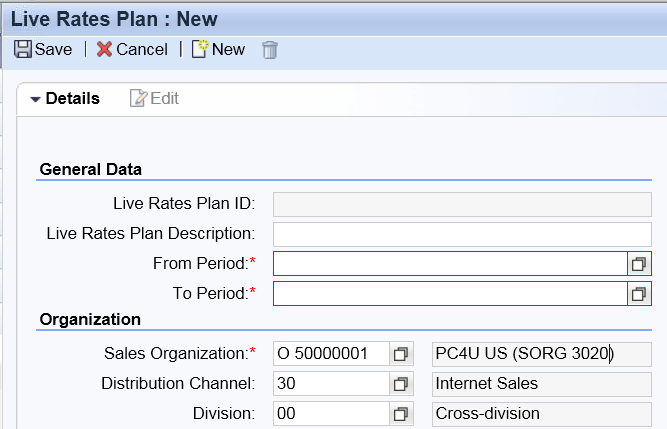667x429 pixels.
Task: Click the Sales Organization label
Action: click(180, 353)
